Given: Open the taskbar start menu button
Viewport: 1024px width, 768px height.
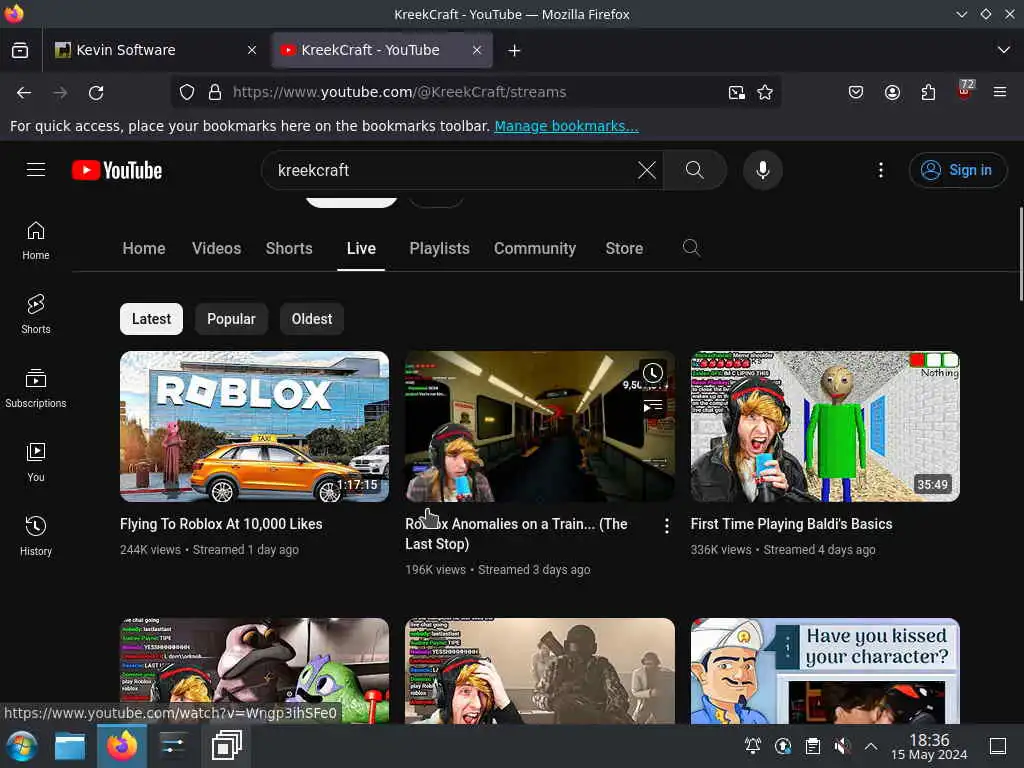Looking at the screenshot, I should 22,746.
